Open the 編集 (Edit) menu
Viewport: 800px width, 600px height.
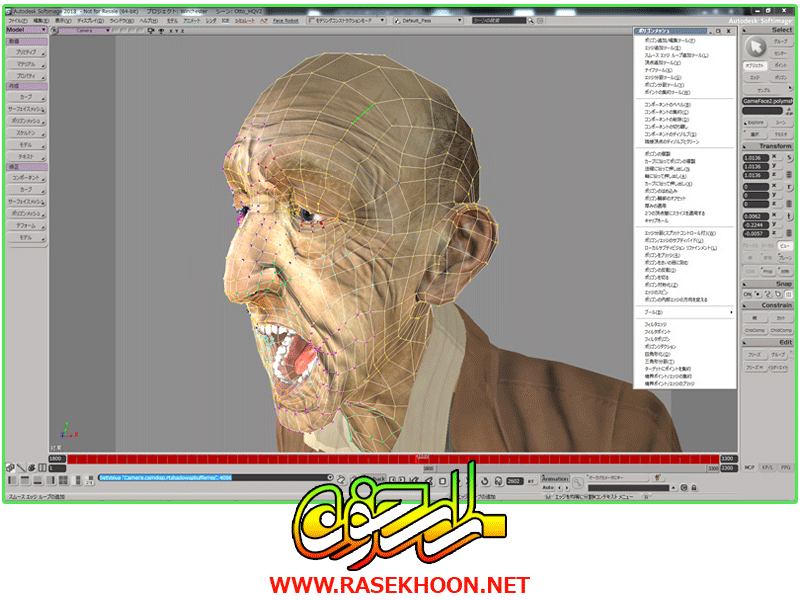point(41,21)
